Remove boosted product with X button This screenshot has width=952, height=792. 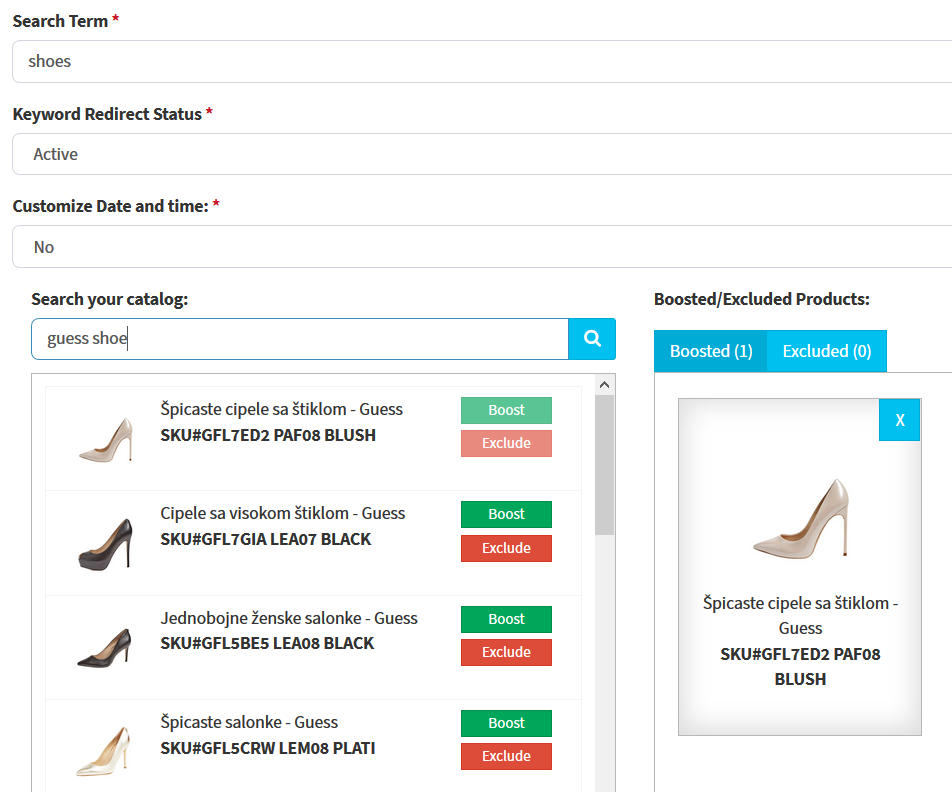coord(900,420)
